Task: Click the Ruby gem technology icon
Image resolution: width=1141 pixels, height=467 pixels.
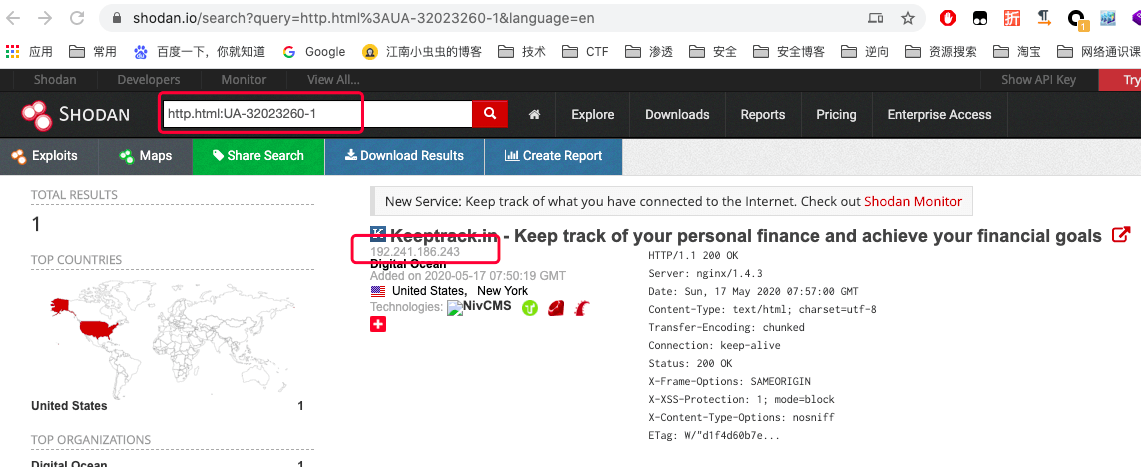Action: coord(557,308)
